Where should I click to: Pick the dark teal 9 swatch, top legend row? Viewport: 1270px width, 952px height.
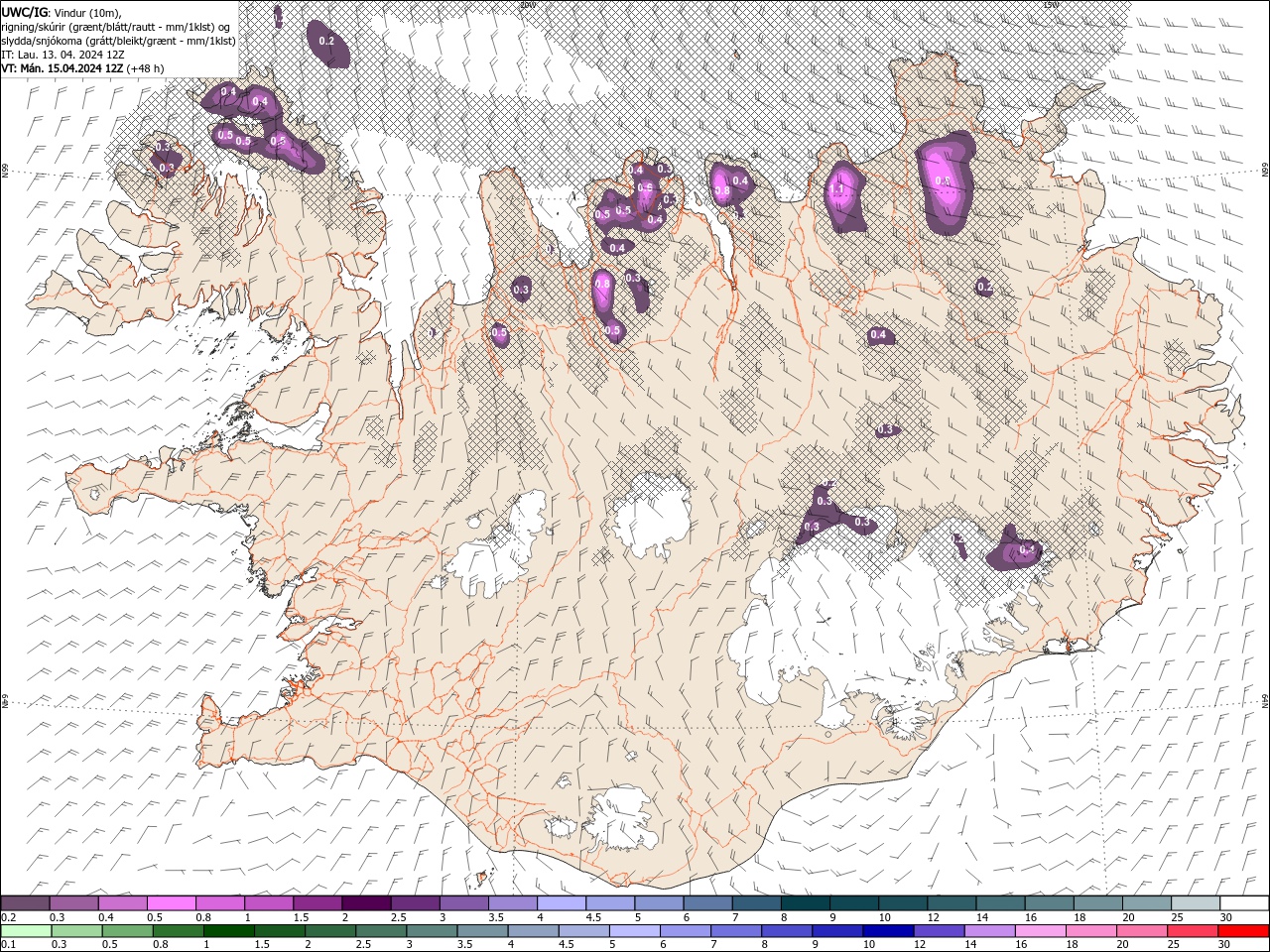[x=854, y=903]
